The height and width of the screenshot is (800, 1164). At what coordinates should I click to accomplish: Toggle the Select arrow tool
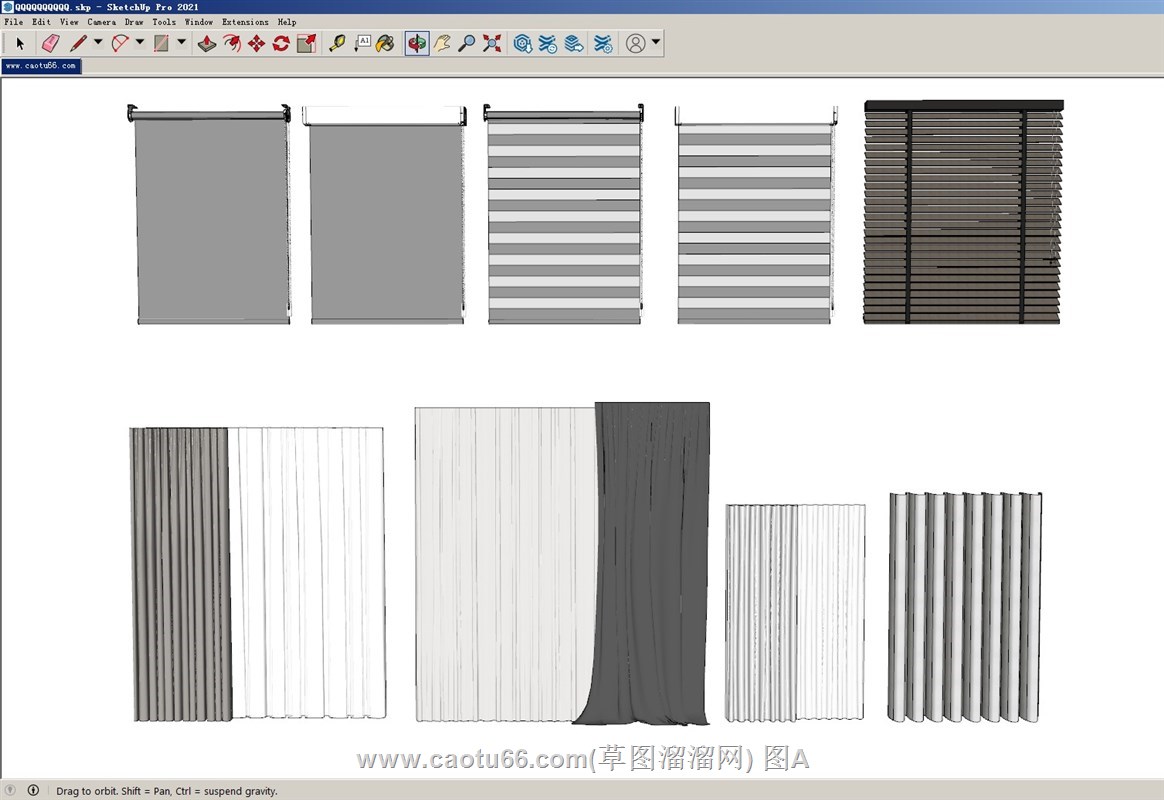19,43
